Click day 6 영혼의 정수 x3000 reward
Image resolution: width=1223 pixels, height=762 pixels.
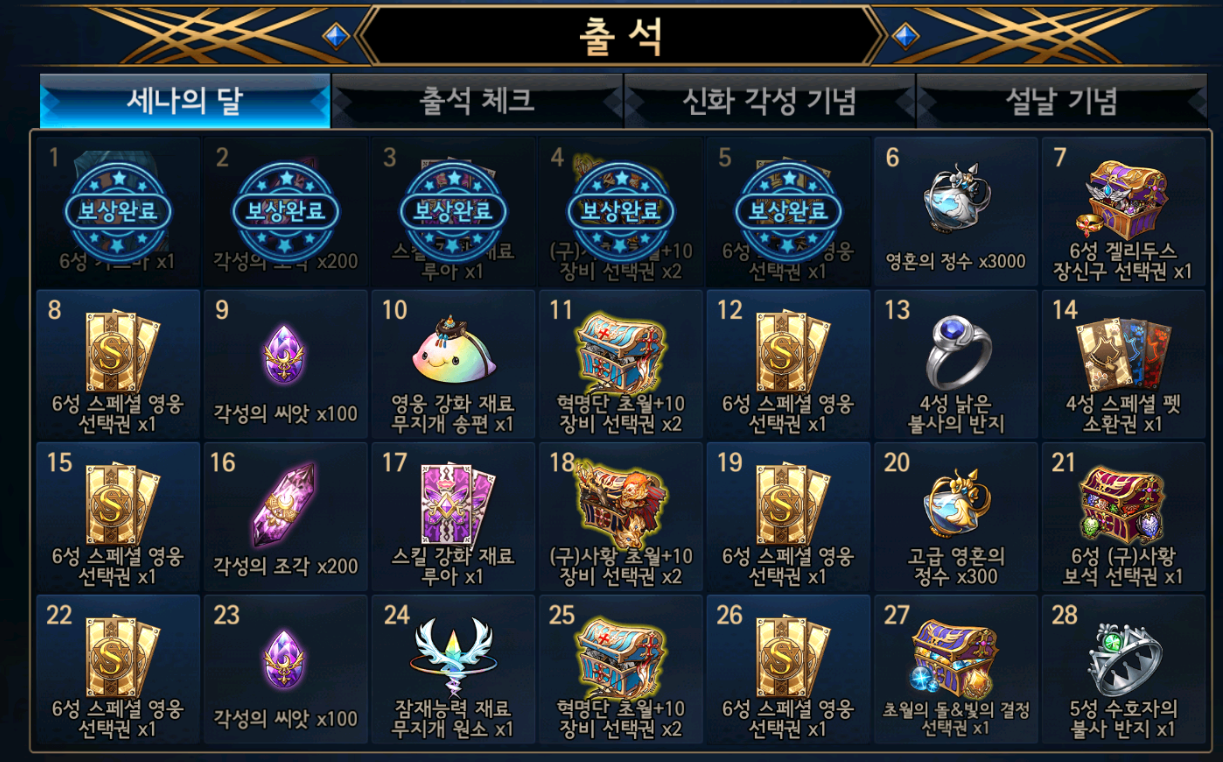pos(955,212)
